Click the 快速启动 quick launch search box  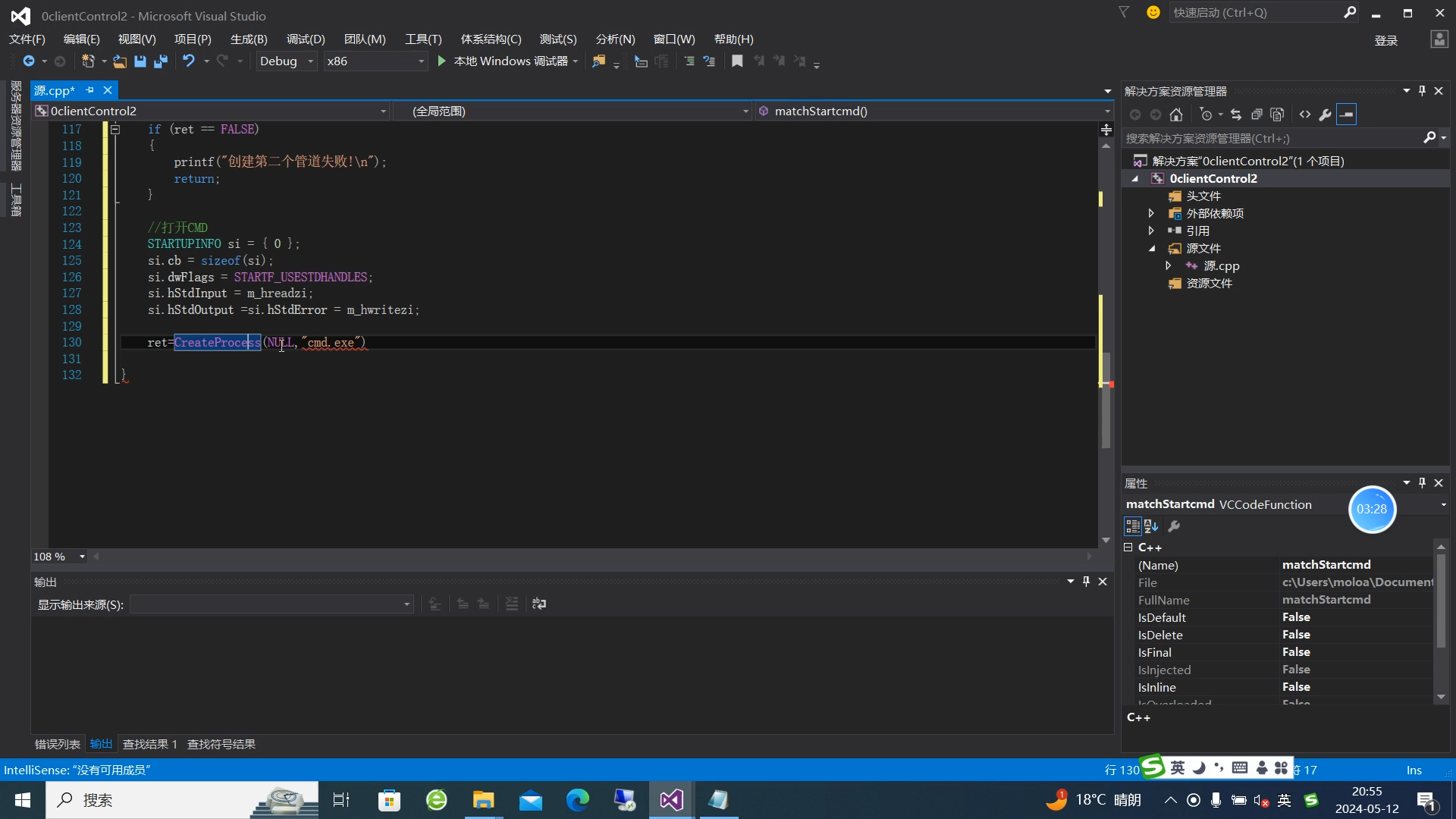(x=1265, y=13)
